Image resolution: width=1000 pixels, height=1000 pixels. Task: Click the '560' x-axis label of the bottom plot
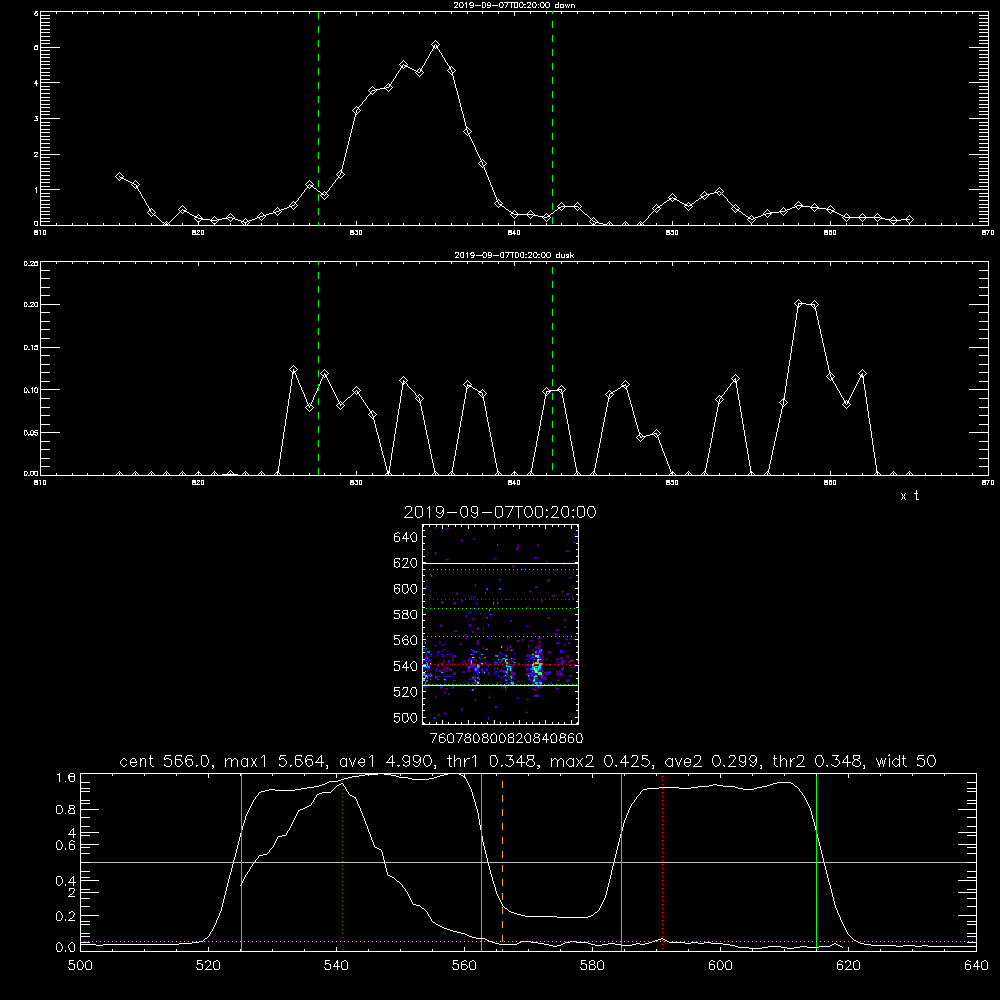[x=464, y=966]
